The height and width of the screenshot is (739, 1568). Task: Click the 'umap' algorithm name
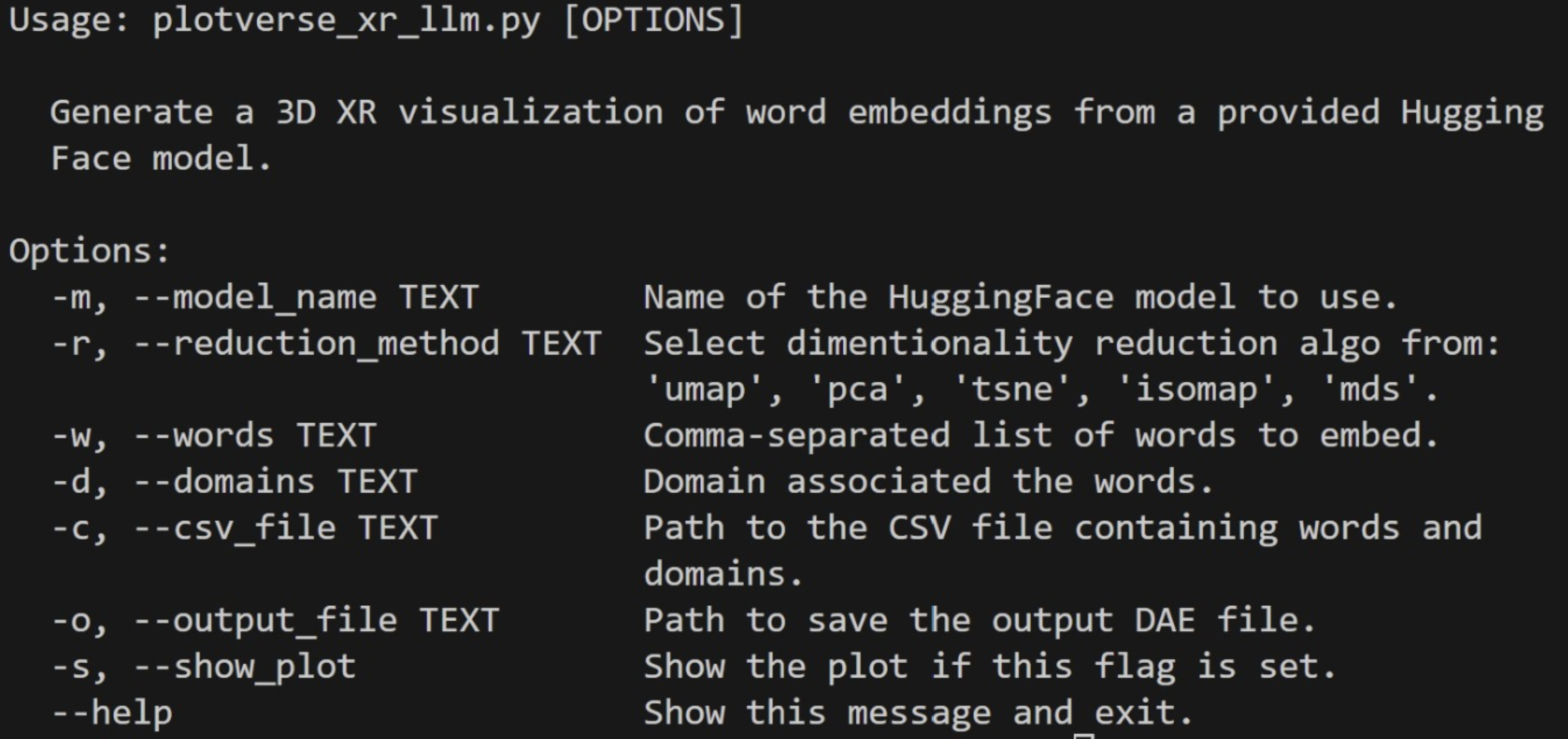[704, 389]
